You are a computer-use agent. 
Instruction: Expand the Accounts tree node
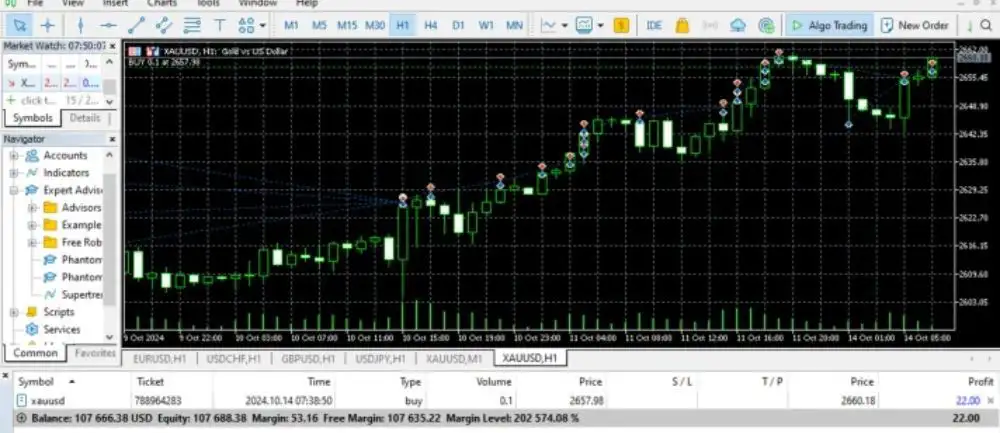click(14, 156)
